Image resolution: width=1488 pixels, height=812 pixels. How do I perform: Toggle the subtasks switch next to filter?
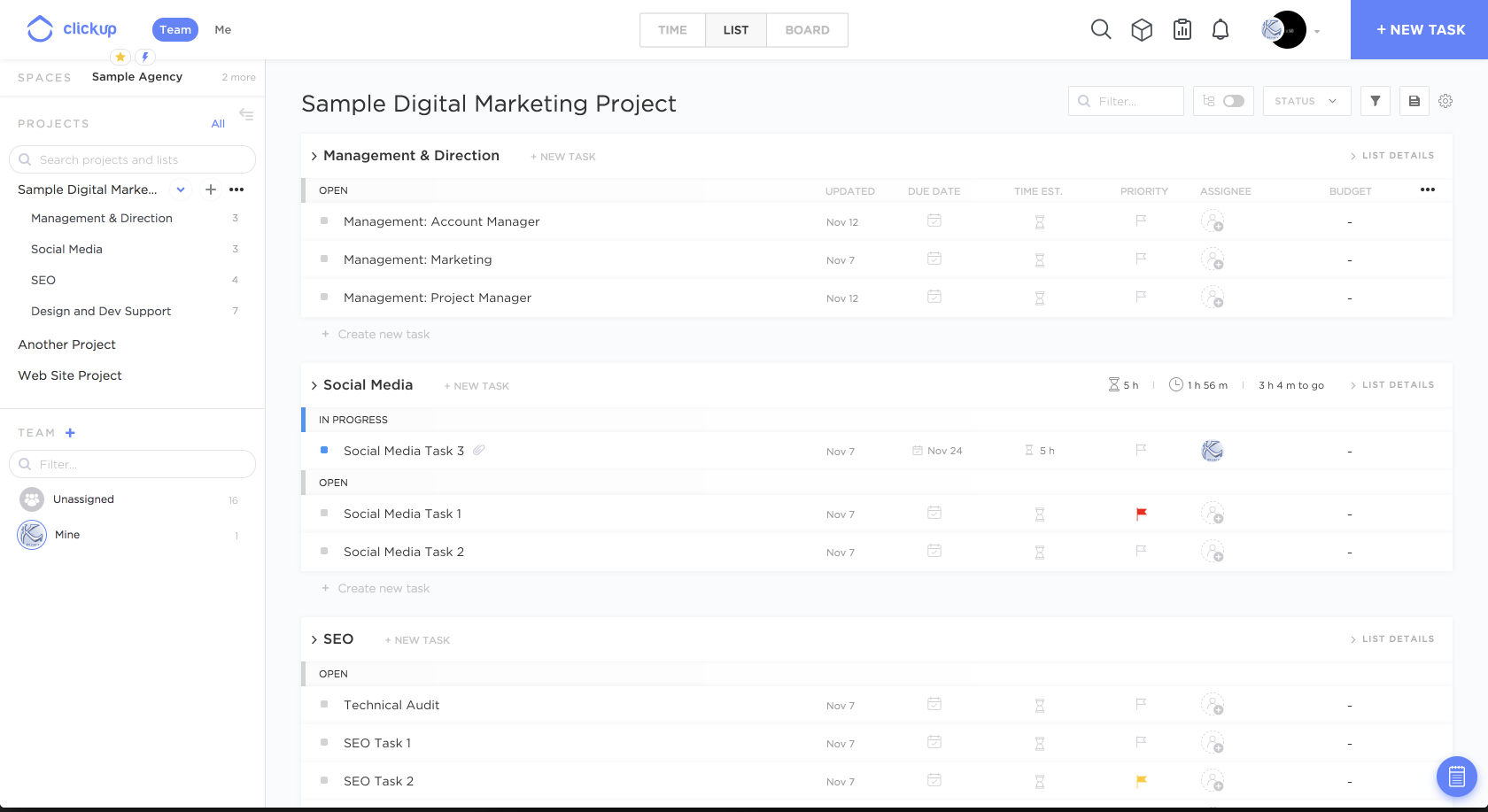pos(1233,101)
